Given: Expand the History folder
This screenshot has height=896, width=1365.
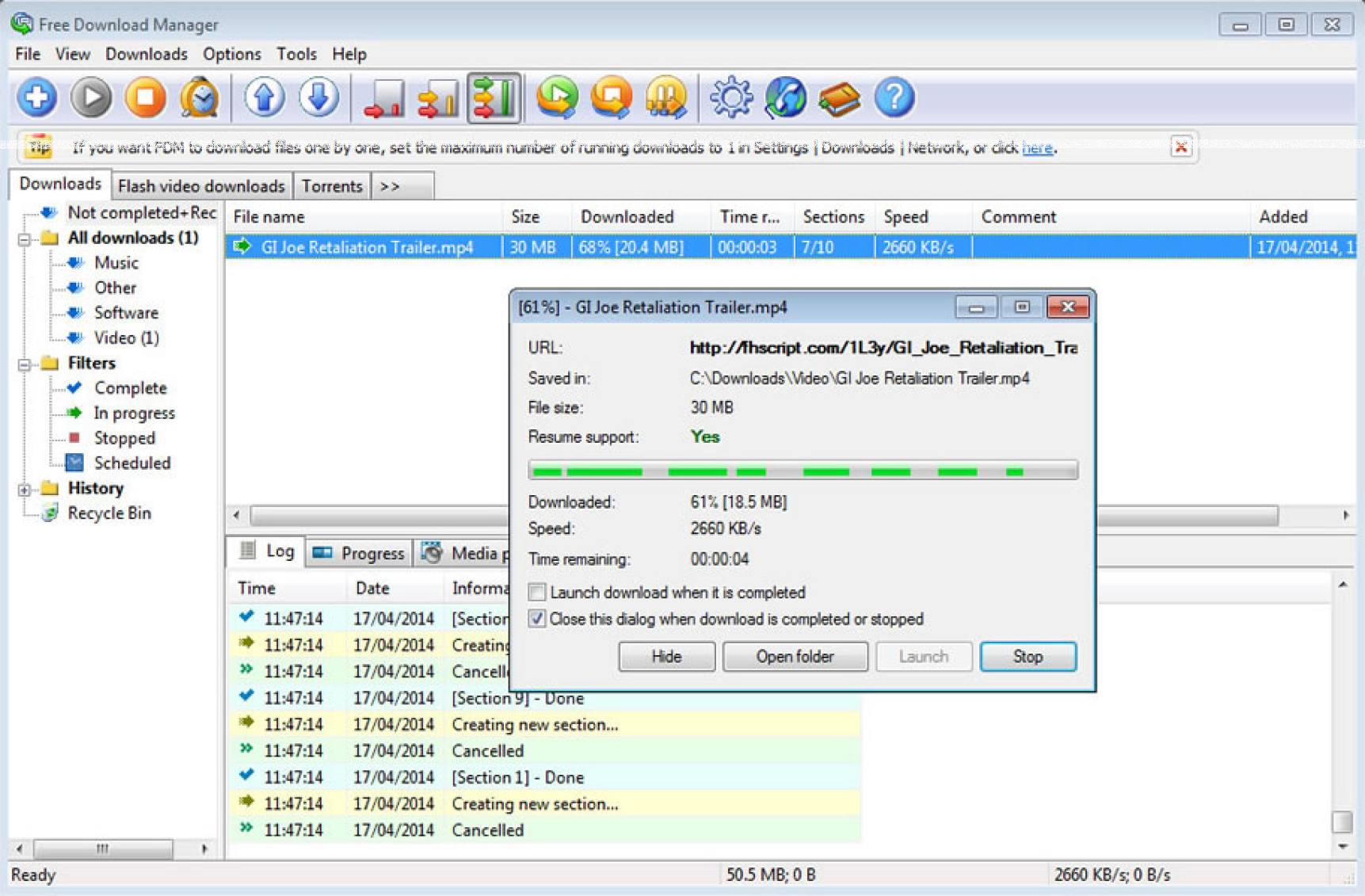Looking at the screenshot, I should pyautogui.click(x=25, y=490).
